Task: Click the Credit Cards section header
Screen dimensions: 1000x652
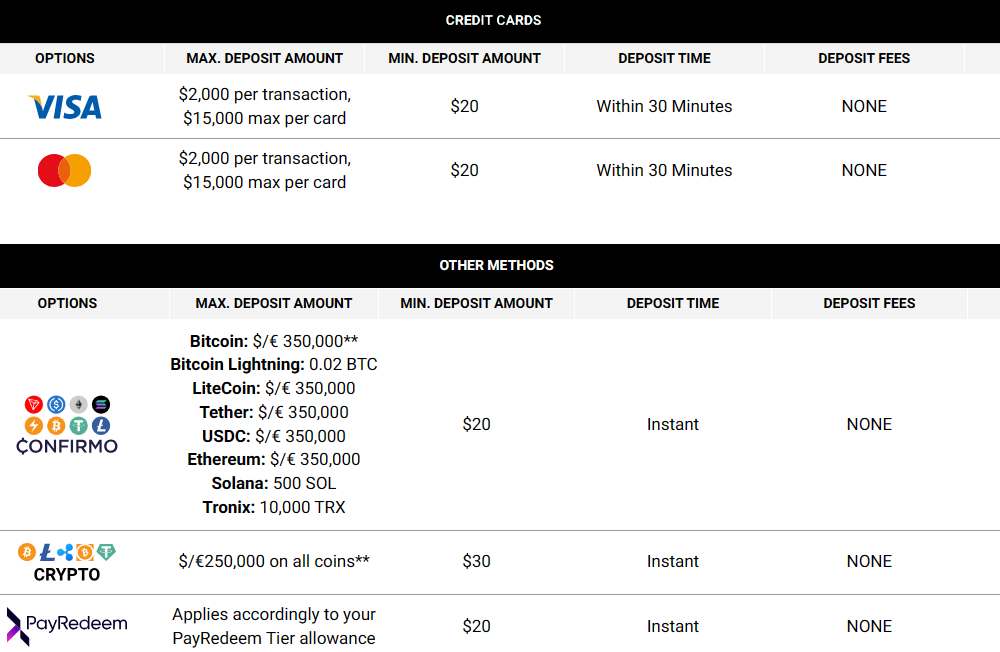Action: point(494,20)
